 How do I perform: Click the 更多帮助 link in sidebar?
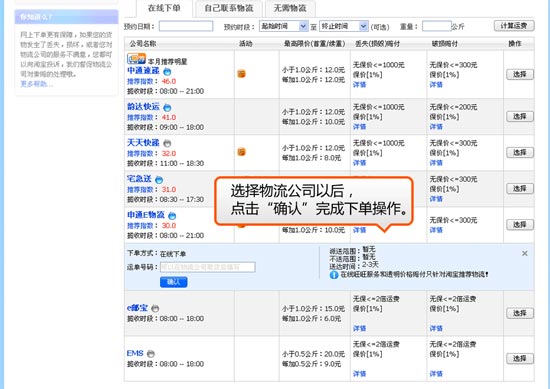[x=36, y=84]
